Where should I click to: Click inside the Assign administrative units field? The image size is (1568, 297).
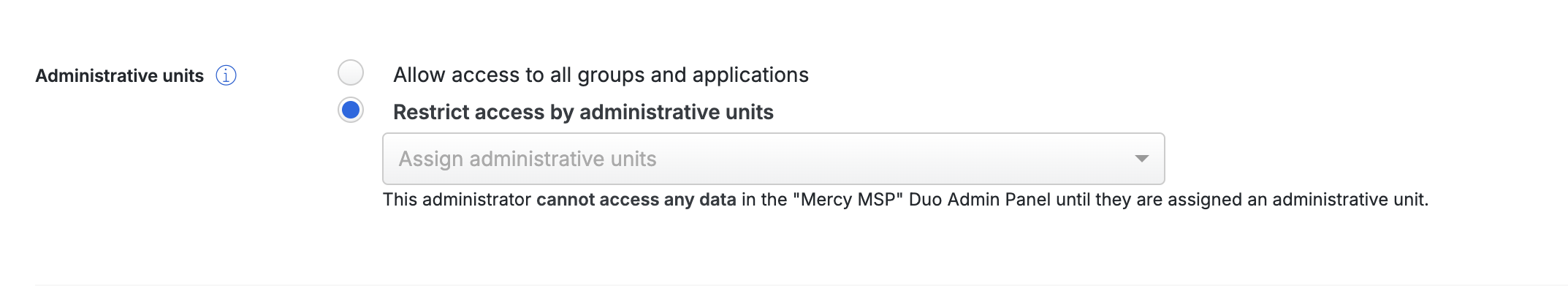[773, 159]
